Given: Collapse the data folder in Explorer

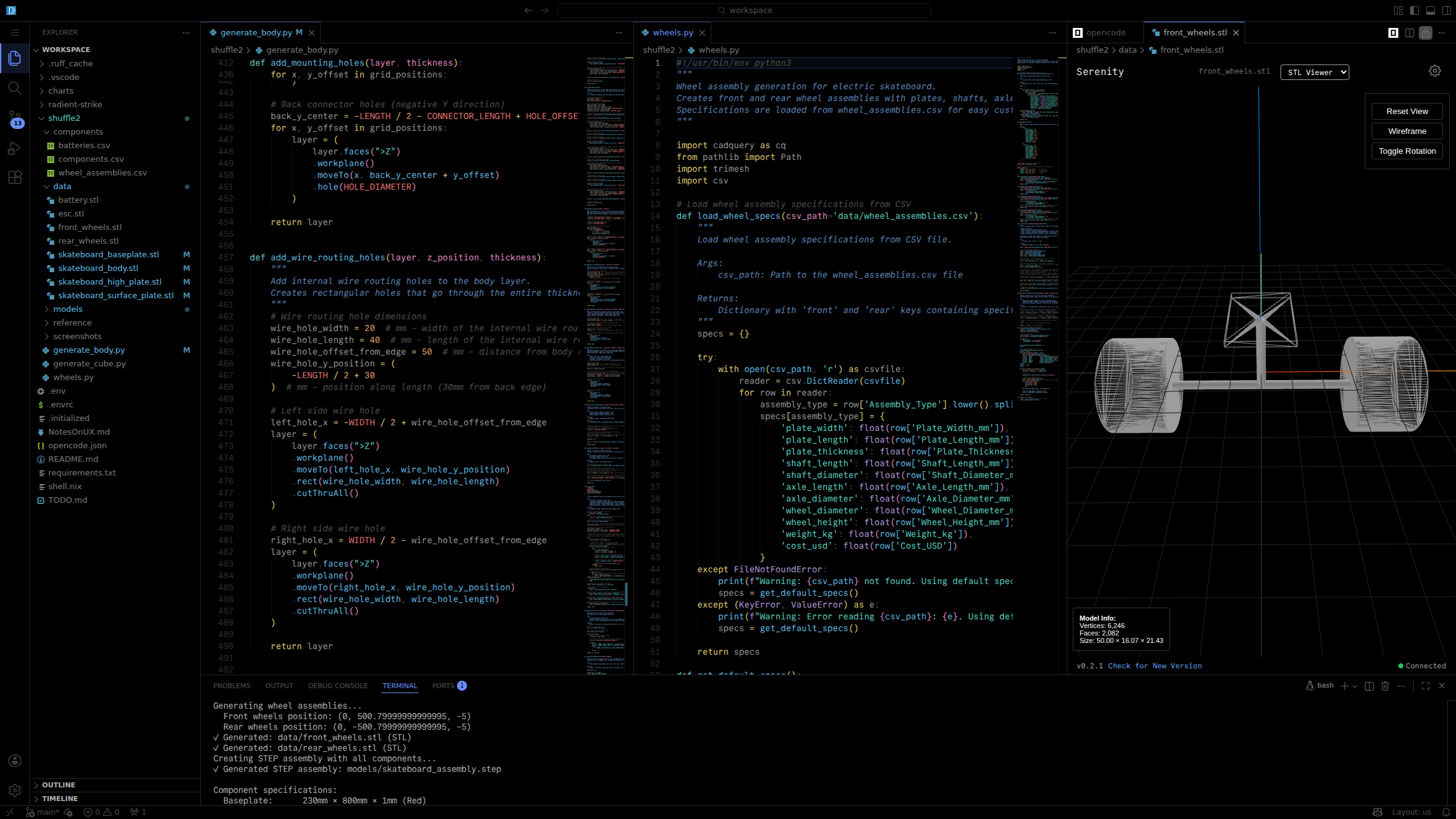Looking at the screenshot, I should click(x=61, y=186).
